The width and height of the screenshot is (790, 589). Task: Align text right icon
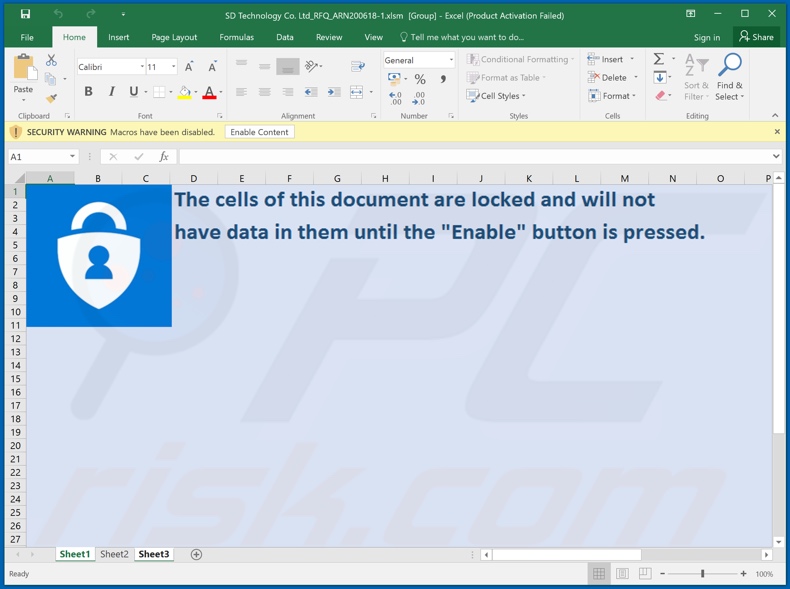(x=288, y=92)
